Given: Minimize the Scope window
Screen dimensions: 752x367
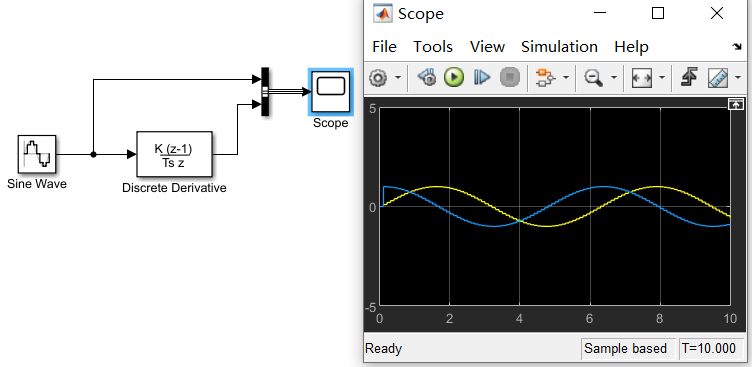Looking at the screenshot, I should click(600, 13).
